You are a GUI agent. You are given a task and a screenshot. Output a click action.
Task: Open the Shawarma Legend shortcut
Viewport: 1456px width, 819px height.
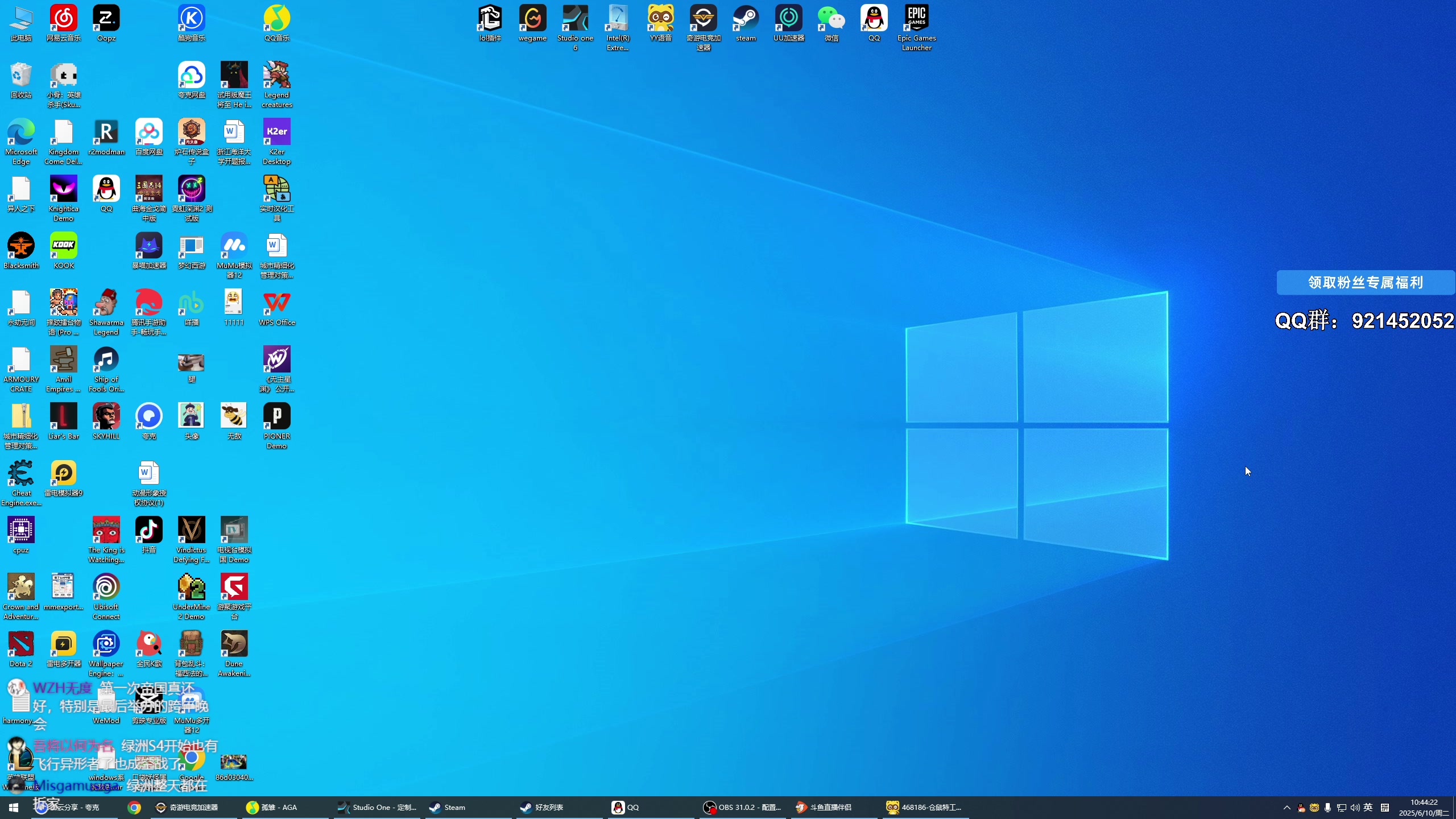point(106,313)
